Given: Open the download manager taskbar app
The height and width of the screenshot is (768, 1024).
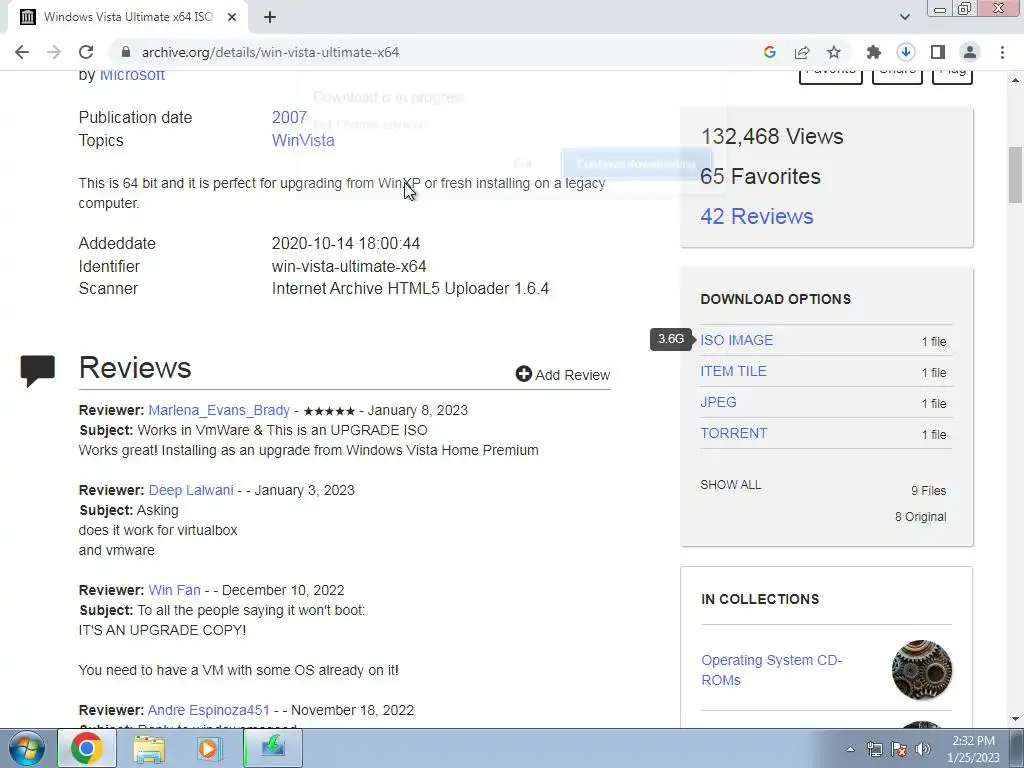Looking at the screenshot, I should point(273,748).
